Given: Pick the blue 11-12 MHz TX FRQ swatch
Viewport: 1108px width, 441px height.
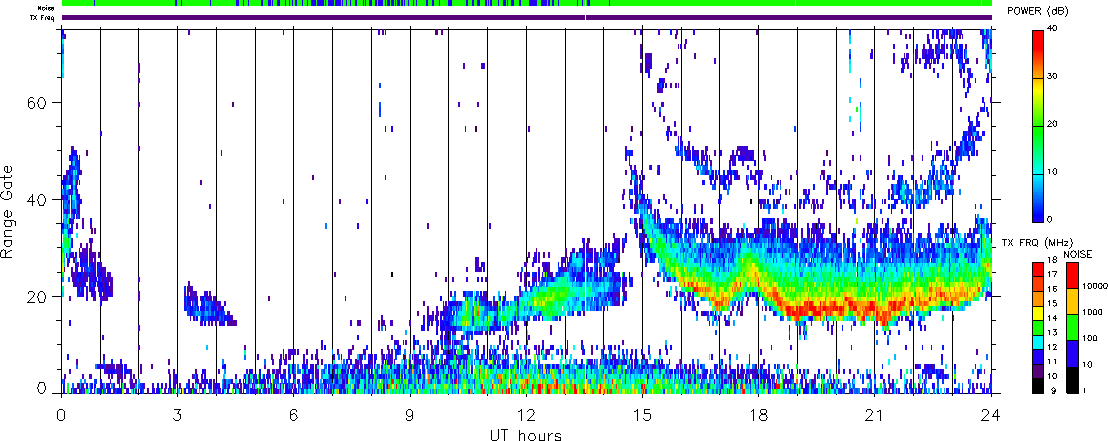Looking at the screenshot, I should coord(1037,356).
